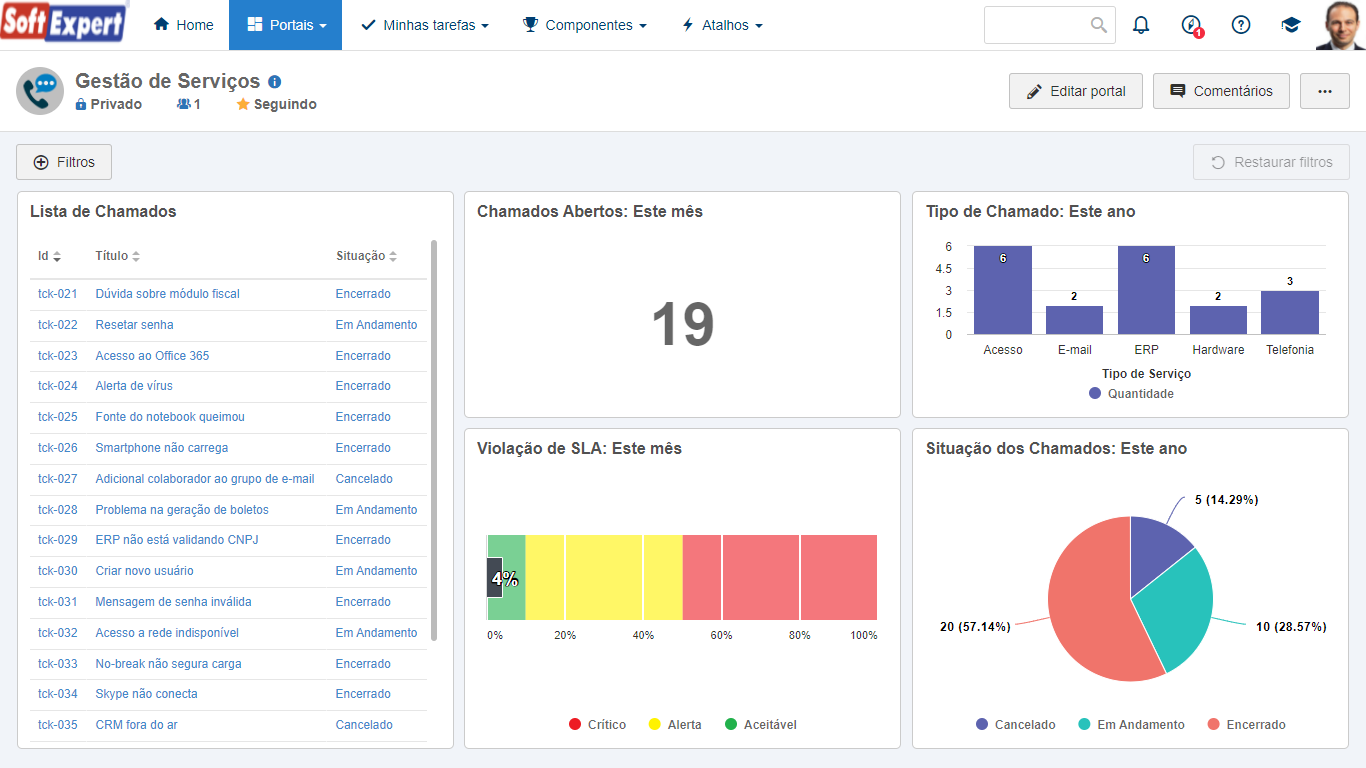Screen dimensions: 1366x768
Task: Expand the Componentes dropdown
Action: [584, 25]
